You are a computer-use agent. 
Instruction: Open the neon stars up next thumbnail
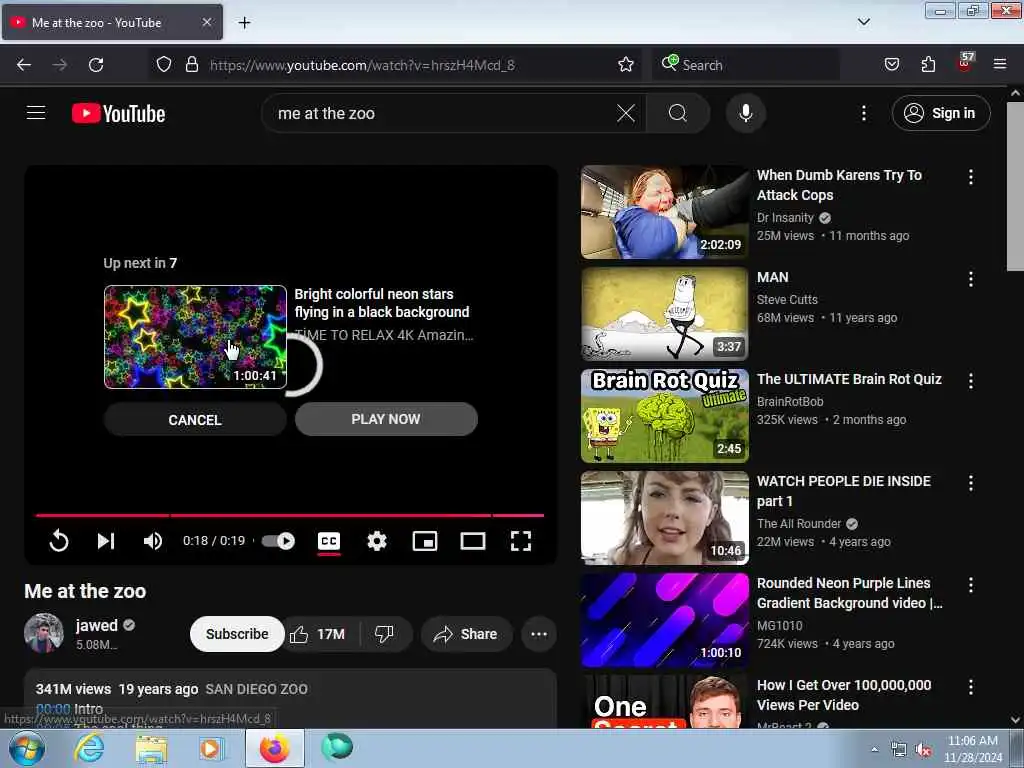(x=195, y=337)
